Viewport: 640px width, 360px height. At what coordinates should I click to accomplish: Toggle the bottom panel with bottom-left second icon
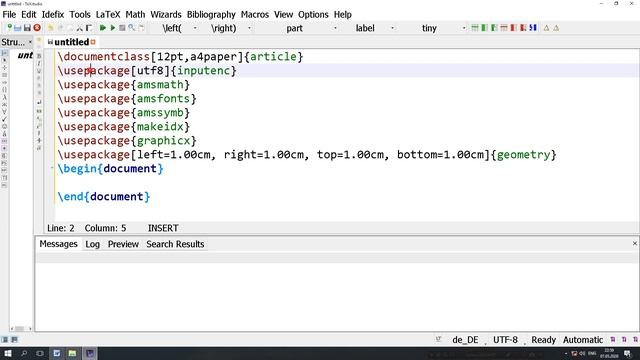[x=14, y=340]
